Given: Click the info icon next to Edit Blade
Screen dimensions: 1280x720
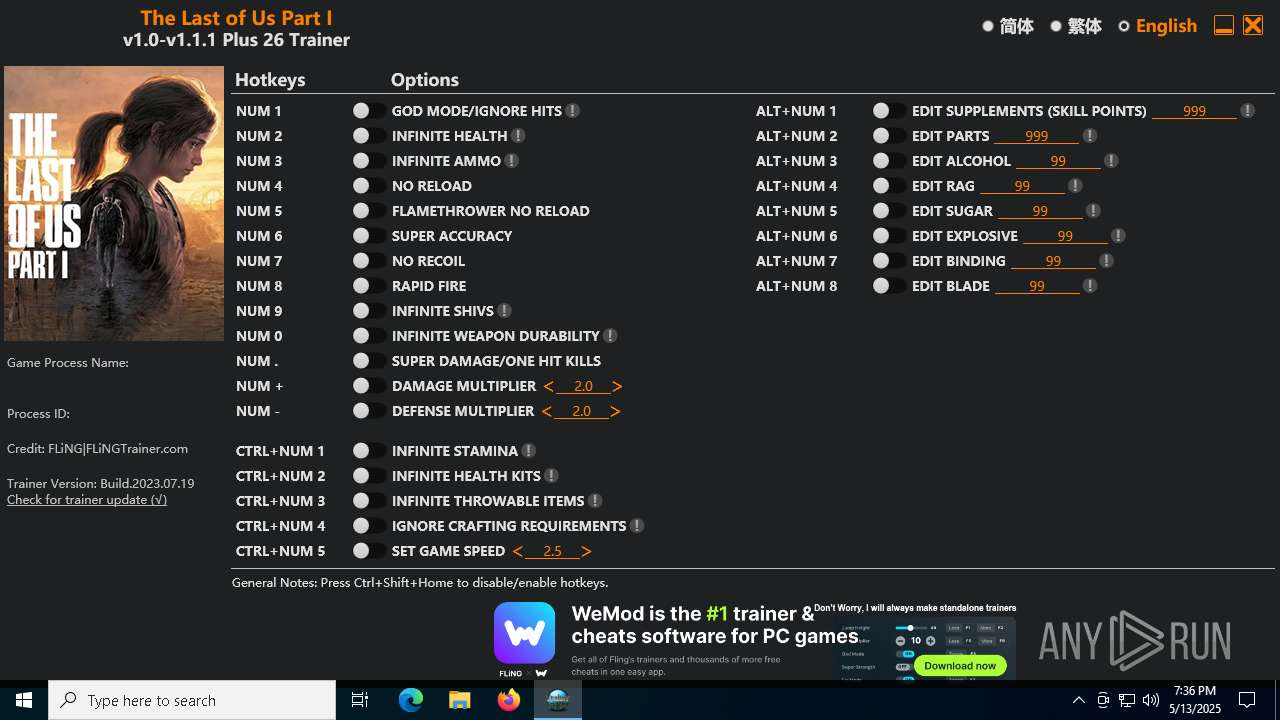Looking at the screenshot, I should pyautogui.click(x=1089, y=286).
